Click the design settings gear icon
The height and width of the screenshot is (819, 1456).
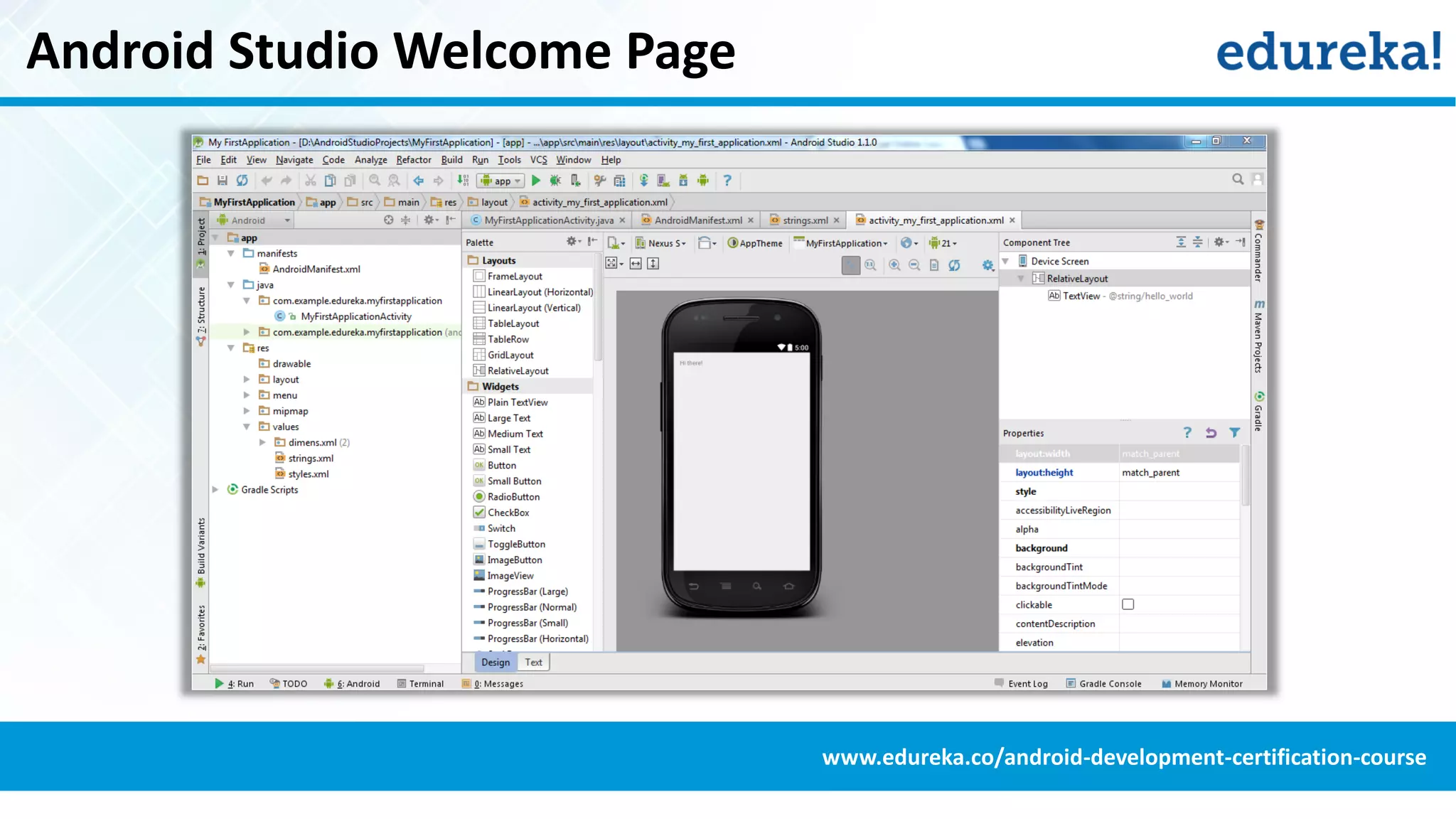coord(987,265)
